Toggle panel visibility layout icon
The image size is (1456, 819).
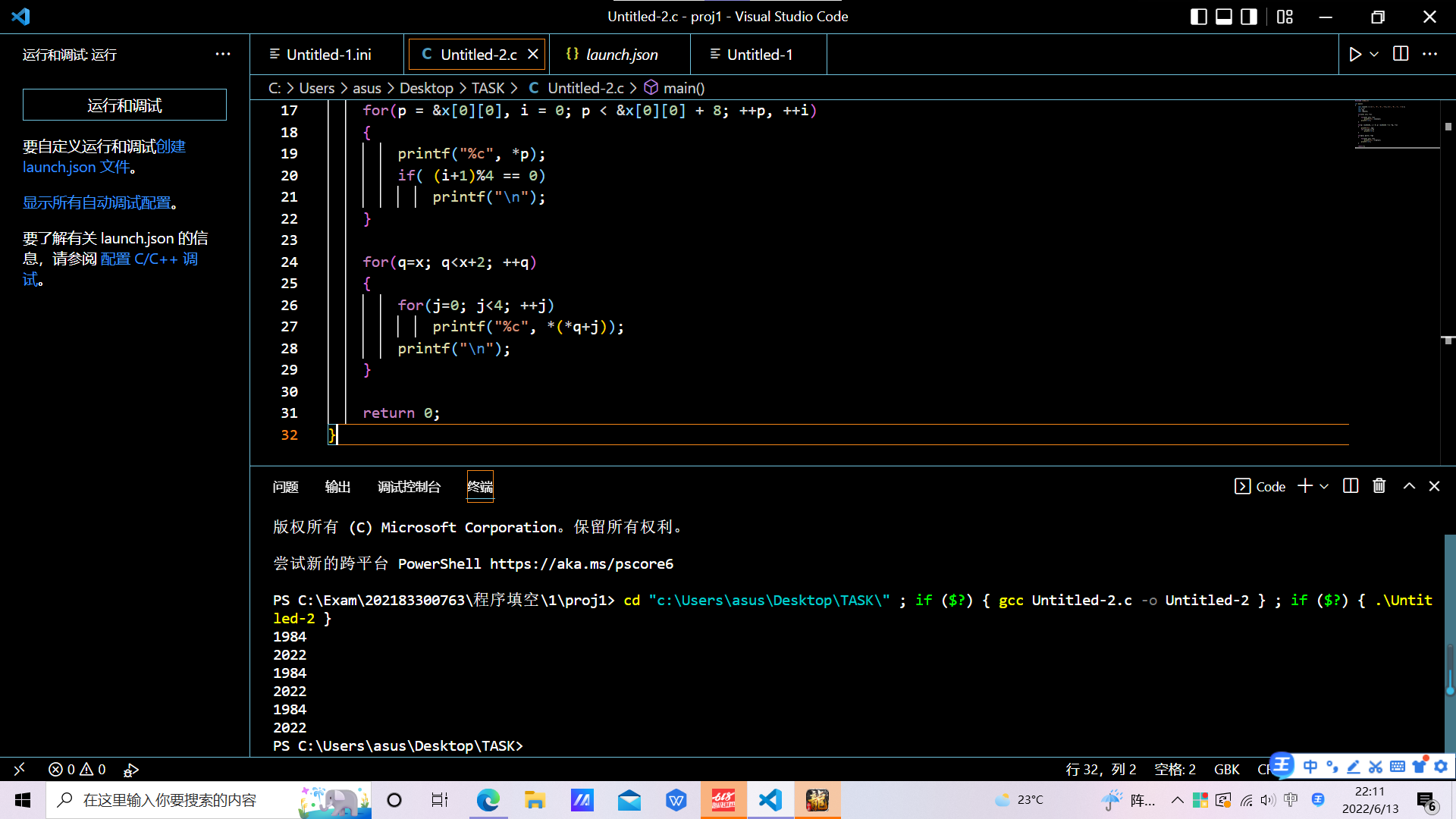(x=1224, y=17)
